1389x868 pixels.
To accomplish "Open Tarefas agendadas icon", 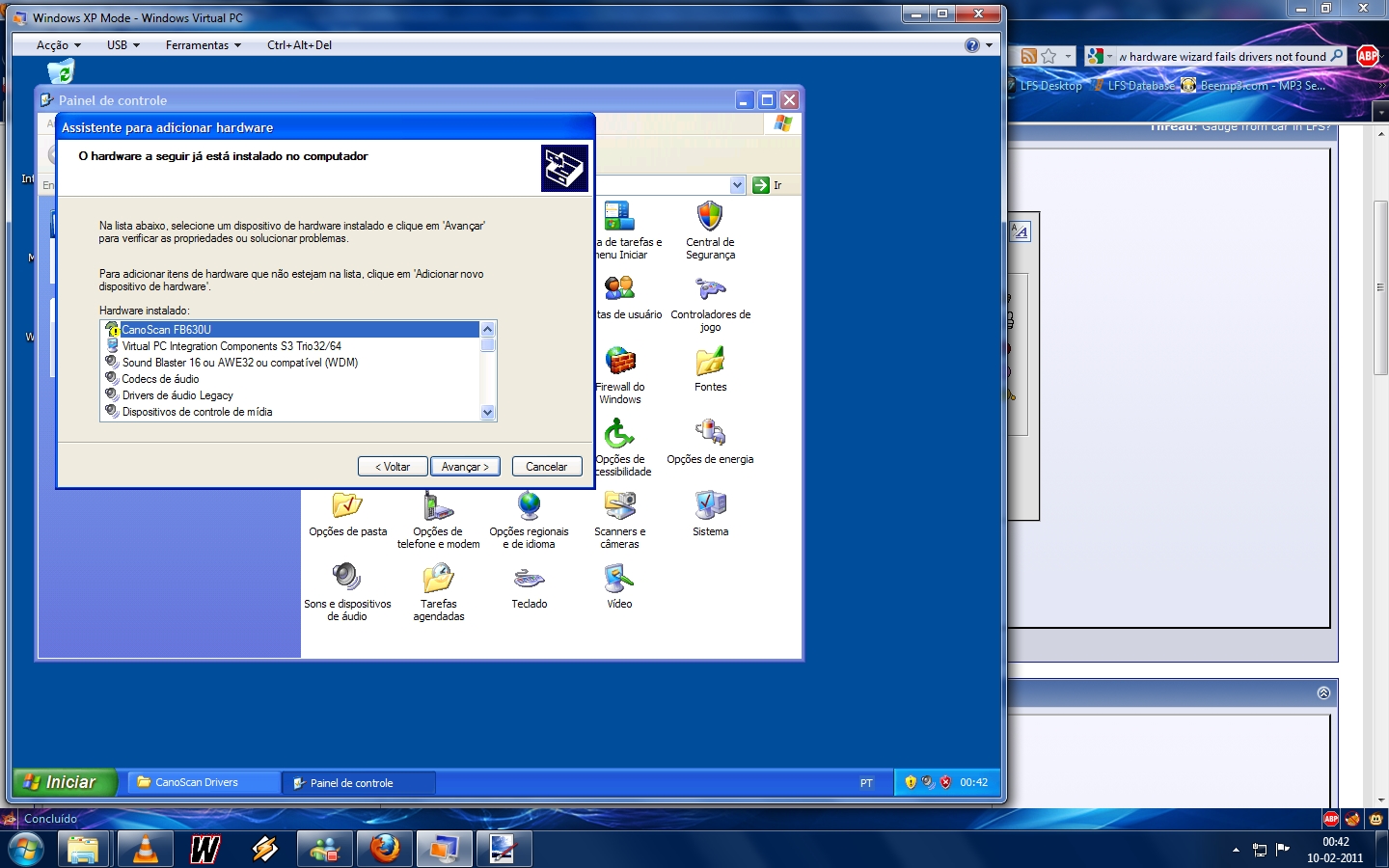I will [438, 591].
